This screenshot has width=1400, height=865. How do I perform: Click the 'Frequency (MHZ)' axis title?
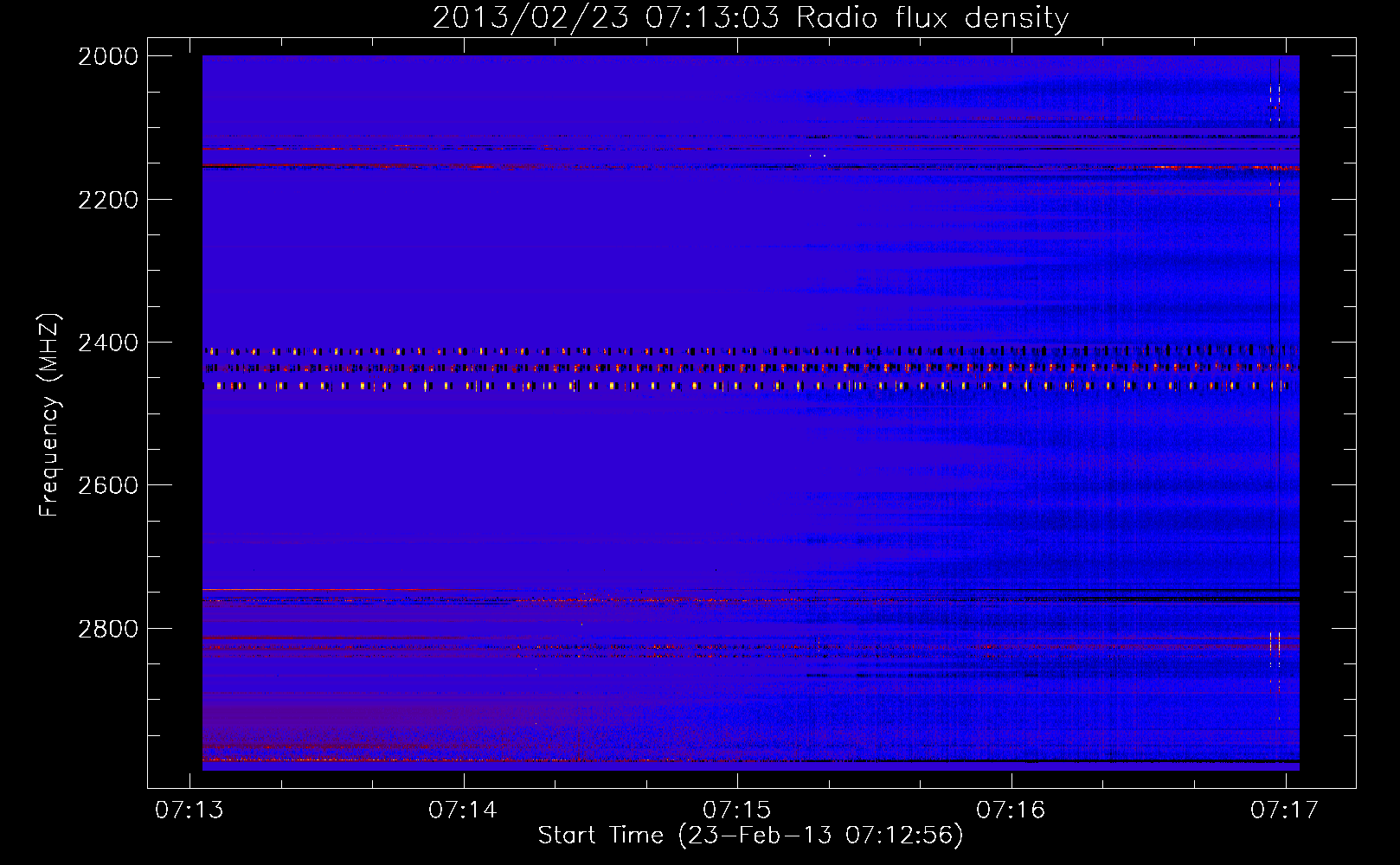tap(49, 415)
